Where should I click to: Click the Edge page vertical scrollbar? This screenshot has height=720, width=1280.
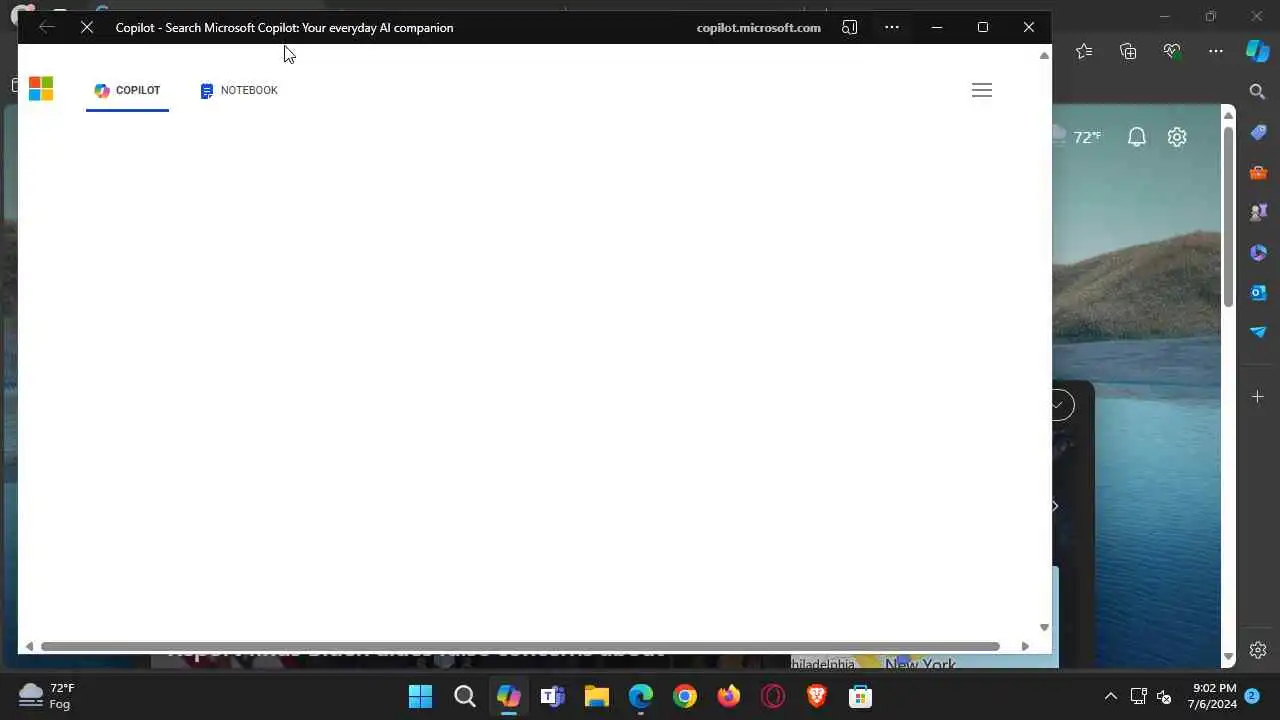[1228, 216]
